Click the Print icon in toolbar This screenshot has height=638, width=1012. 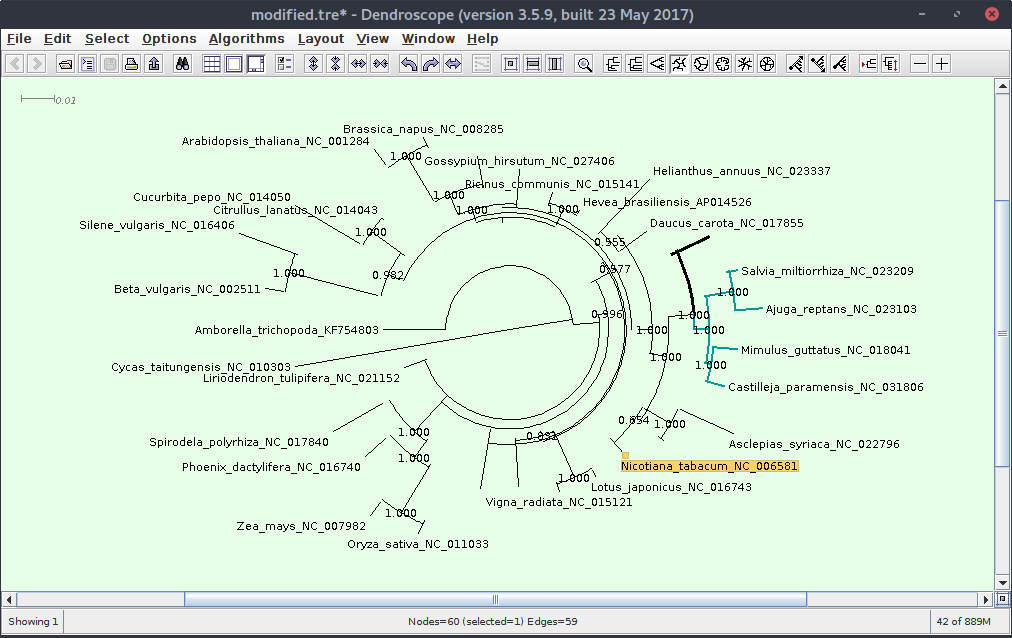(x=131, y=64)
